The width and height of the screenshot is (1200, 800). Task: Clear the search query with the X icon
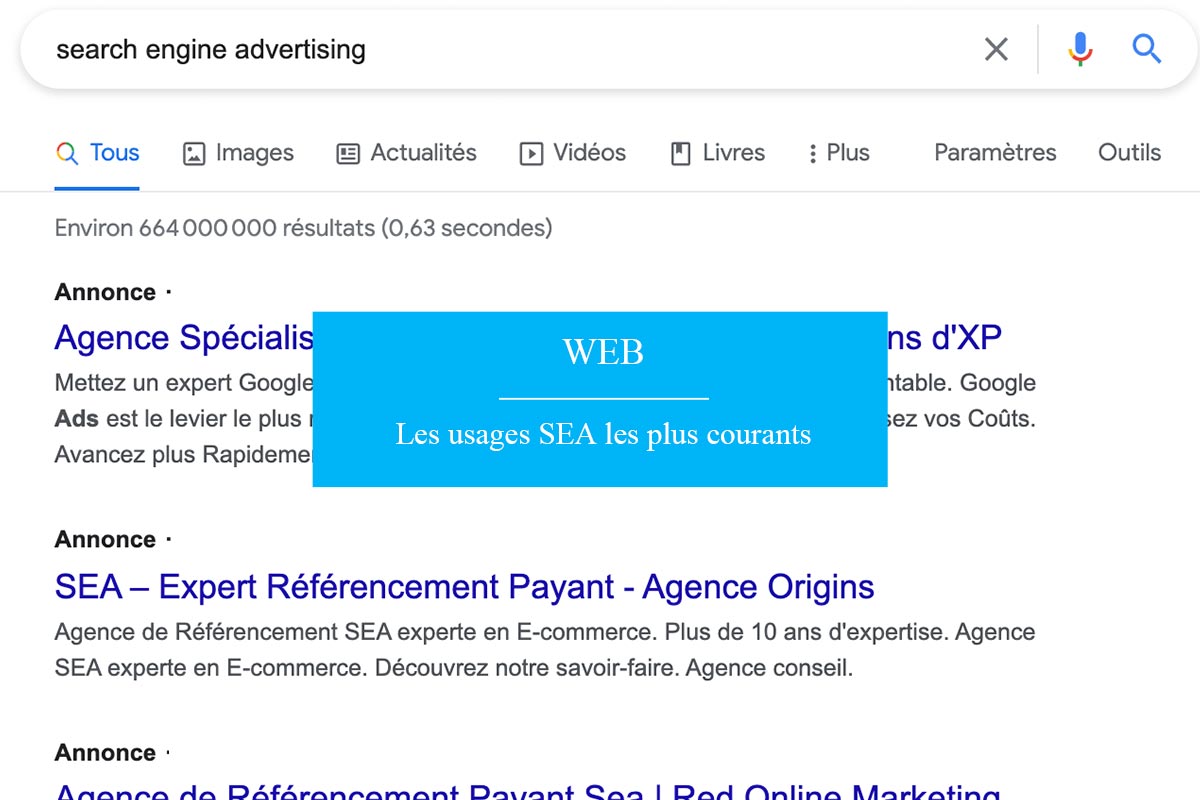(996, 49)
